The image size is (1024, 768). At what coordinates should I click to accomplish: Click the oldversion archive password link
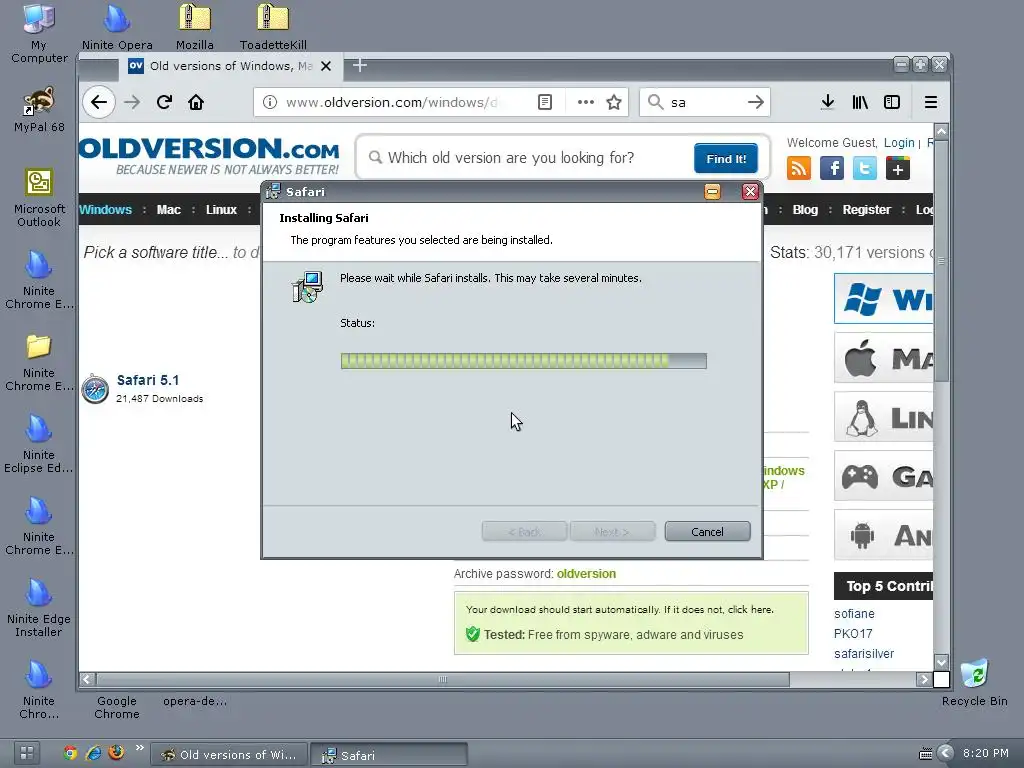point(586,573)
